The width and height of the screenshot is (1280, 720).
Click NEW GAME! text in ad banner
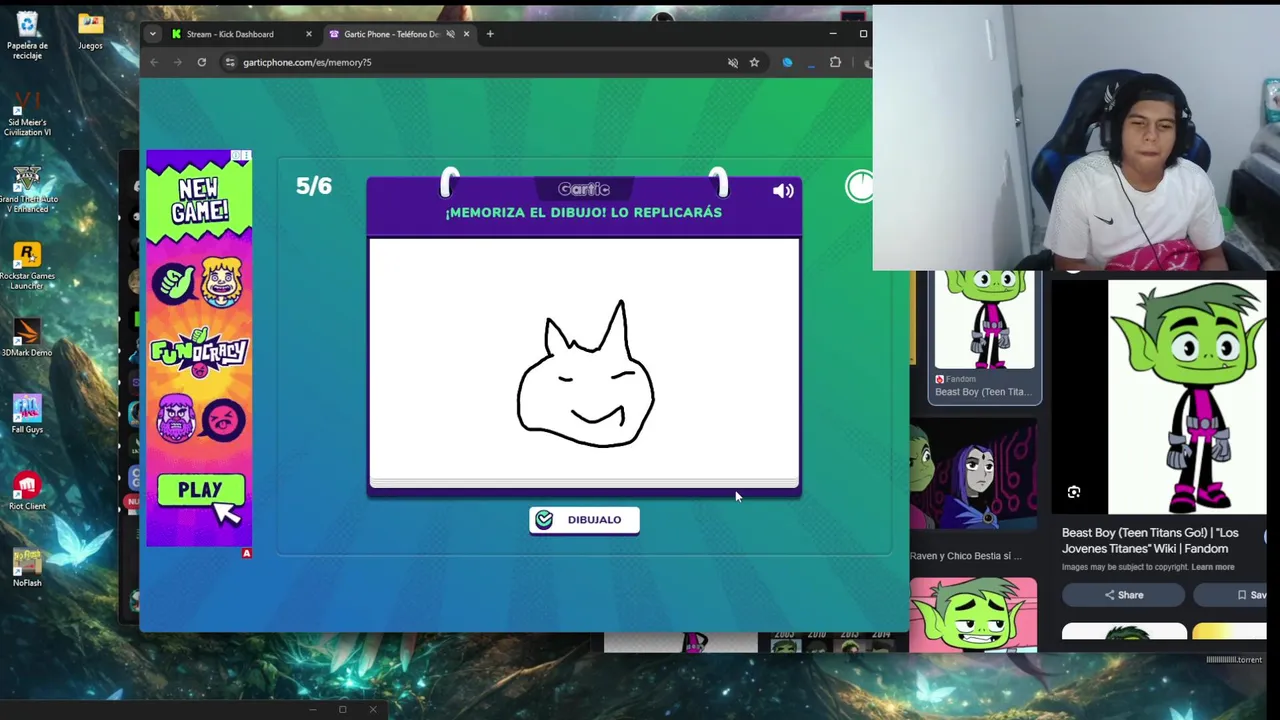pyautogui.click(x=199, y=200)
